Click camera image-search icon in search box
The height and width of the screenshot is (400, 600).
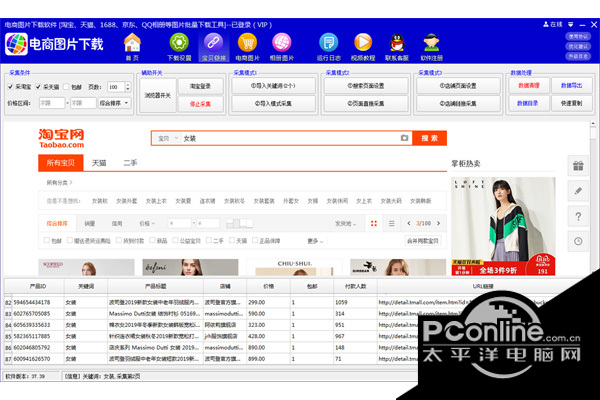[x=404, y=138]
